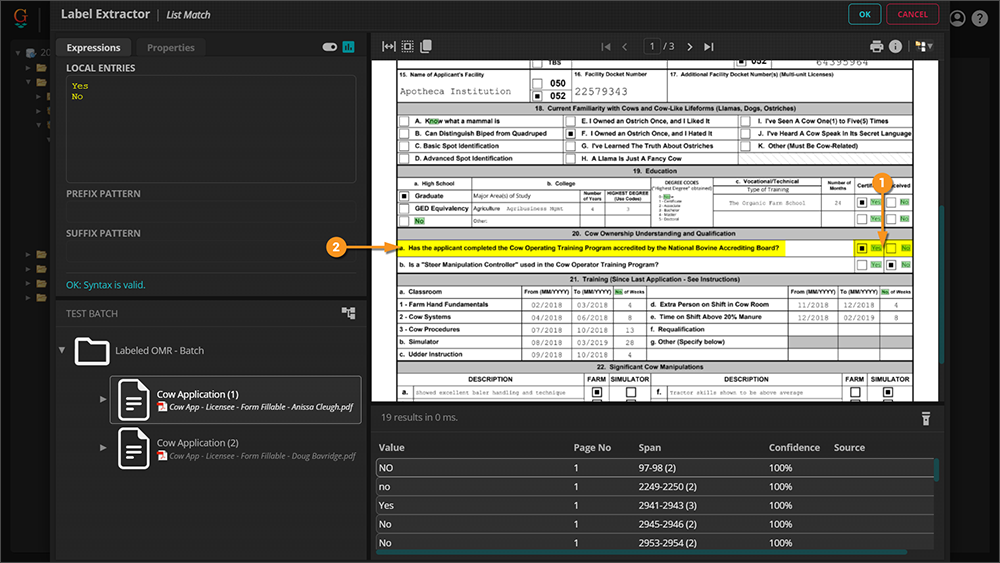Image resolution: width=1000 pixels, height=563 pixels.
Task: Check 'Know what a mammal is' box
Action: pos(403,121)
